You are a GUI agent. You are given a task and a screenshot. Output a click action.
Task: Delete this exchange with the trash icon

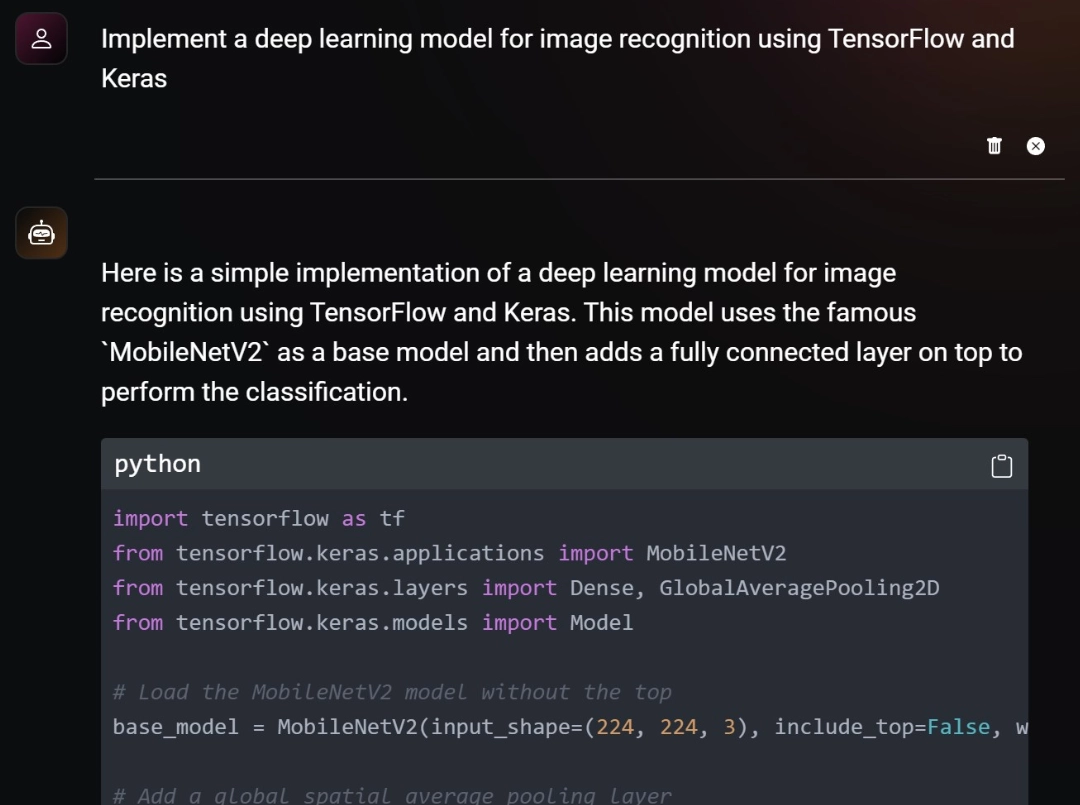[x=994, y=146]
